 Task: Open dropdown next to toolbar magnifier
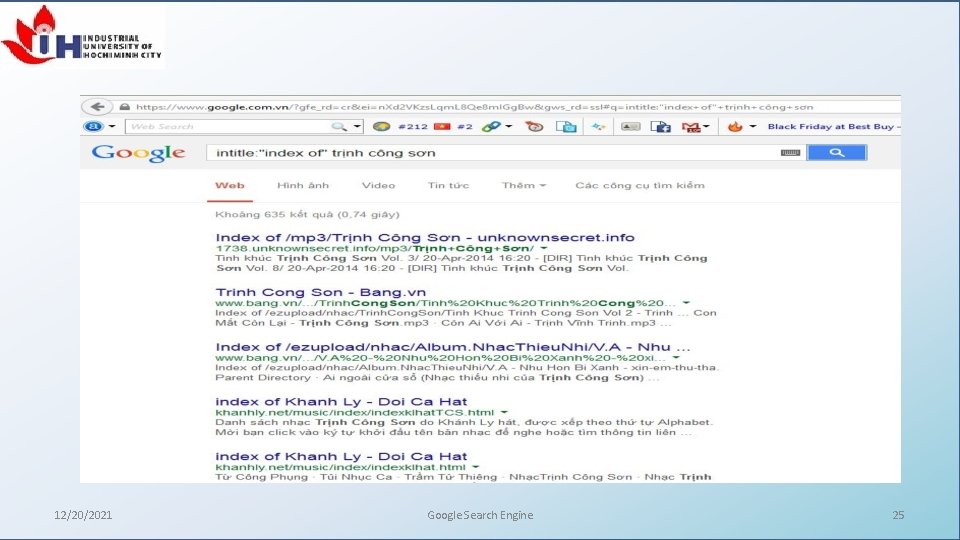coord(358,127)
